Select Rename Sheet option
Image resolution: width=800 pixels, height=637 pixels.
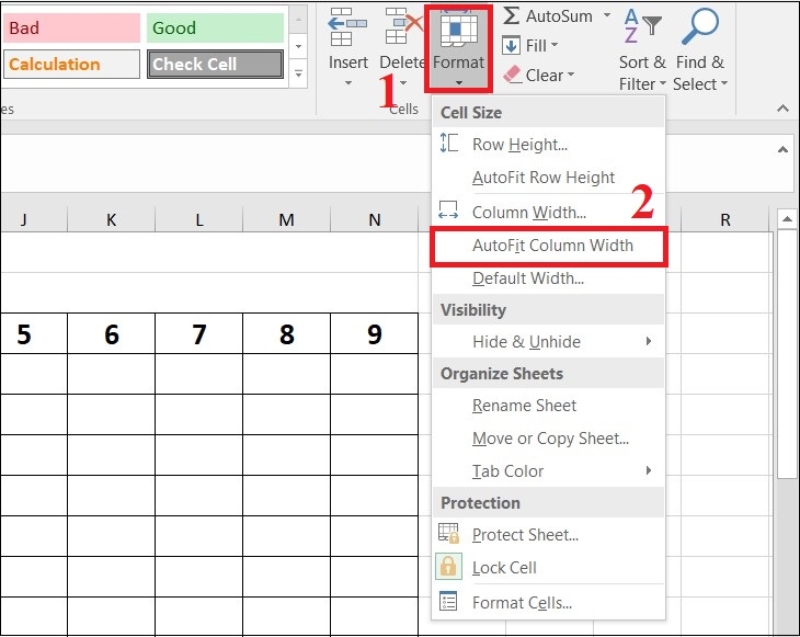coord(524,406)
